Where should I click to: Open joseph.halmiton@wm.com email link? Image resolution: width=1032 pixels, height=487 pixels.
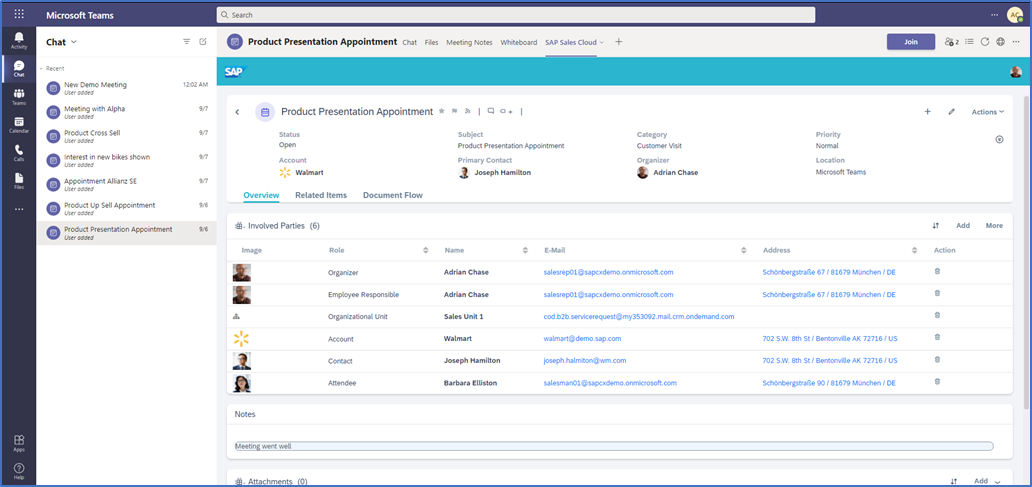[584, 361]
